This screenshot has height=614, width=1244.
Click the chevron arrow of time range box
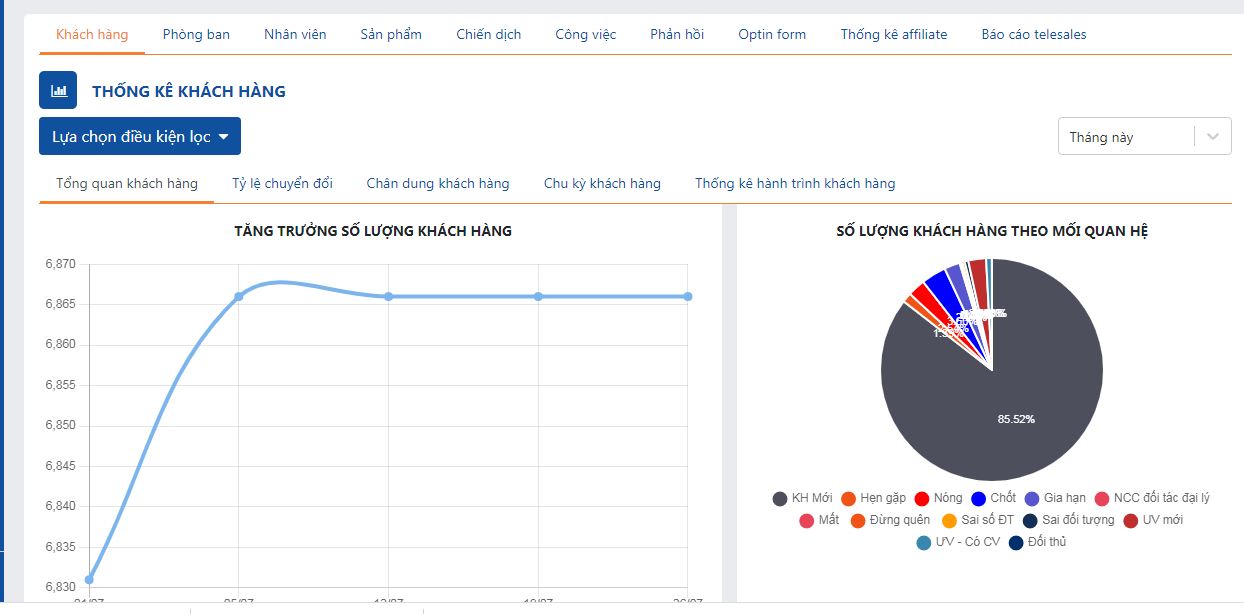point(1213,137)
